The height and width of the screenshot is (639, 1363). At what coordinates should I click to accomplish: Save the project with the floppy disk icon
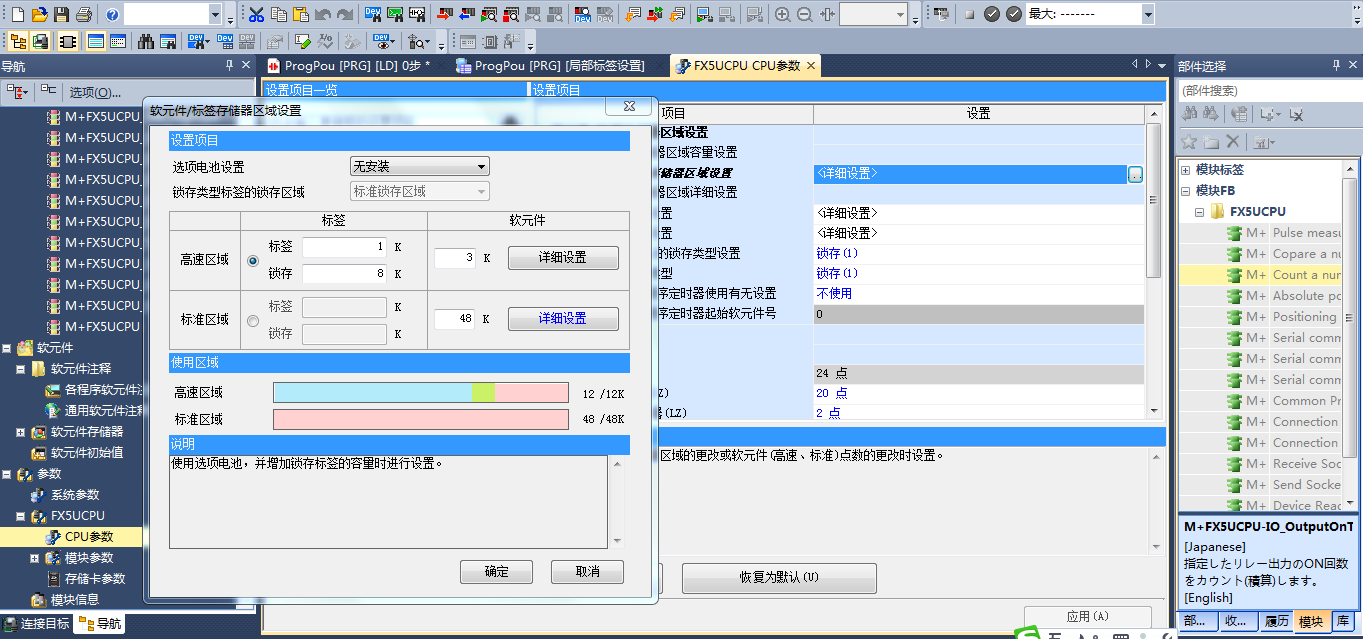[x=61, y=14]
